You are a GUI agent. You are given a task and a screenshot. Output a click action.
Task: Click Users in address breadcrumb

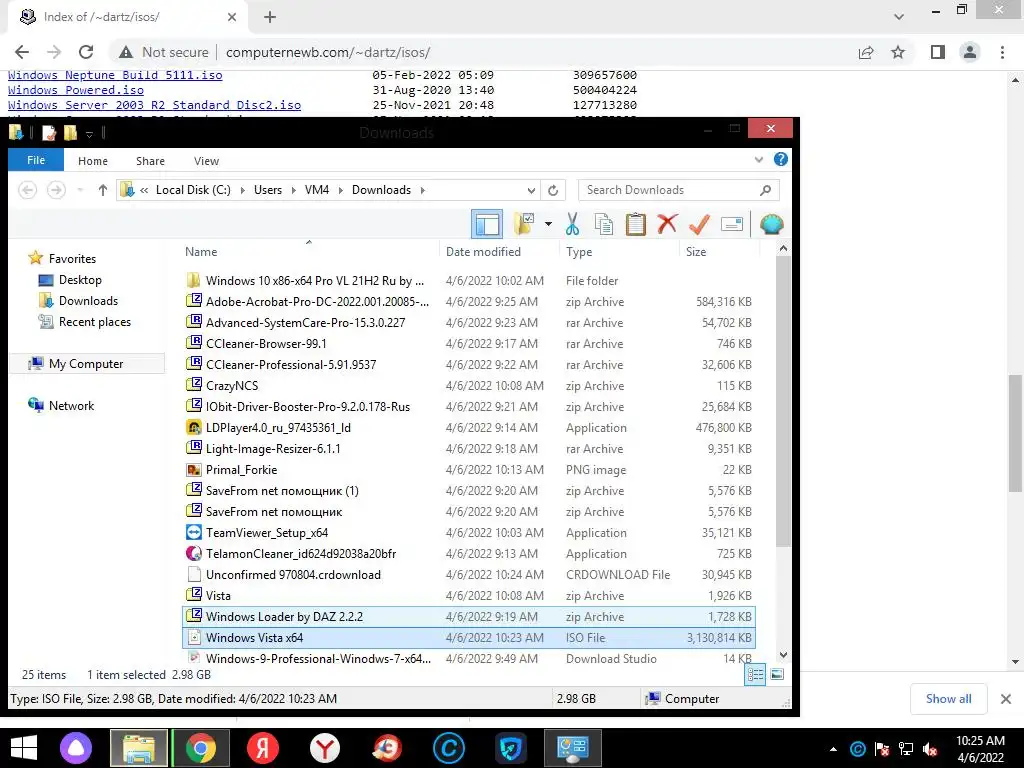pyautogui.click(x=268, y=190)
